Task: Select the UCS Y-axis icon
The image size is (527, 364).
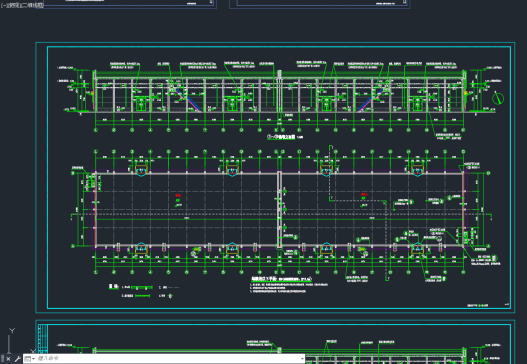Action: pos(12,331)
